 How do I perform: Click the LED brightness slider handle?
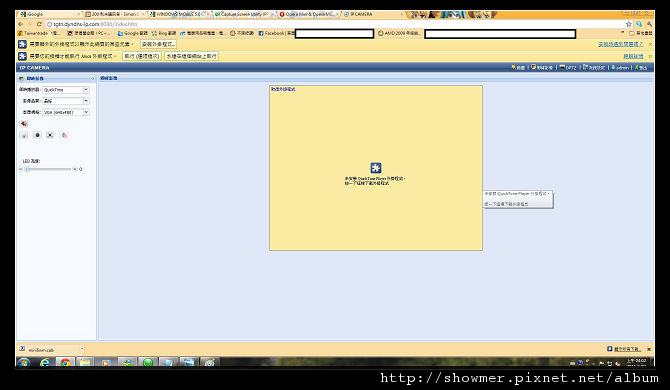tap(27, 169)
